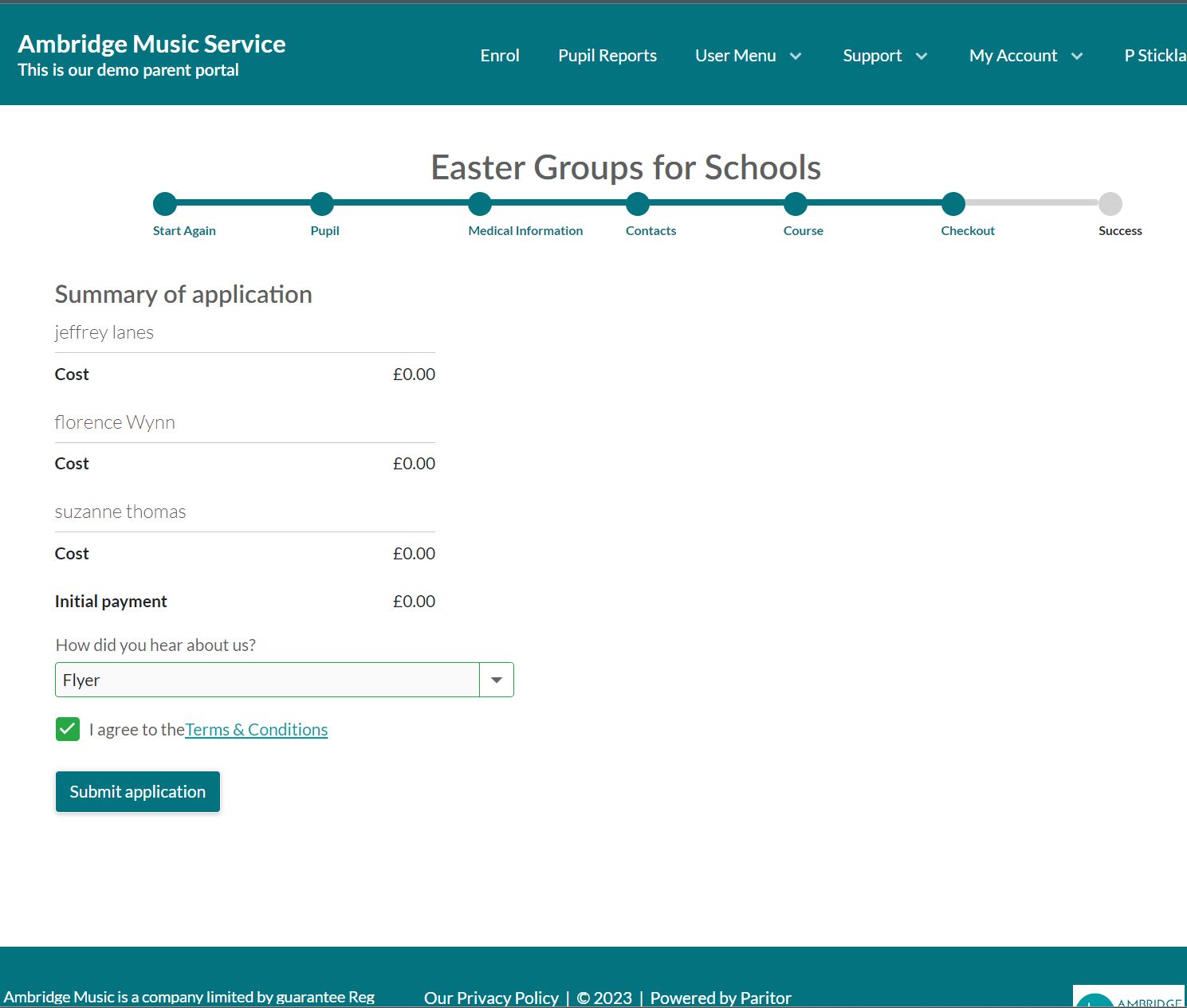Click the Ambridge Music Service title
1187x1008 pixels.
151,44
